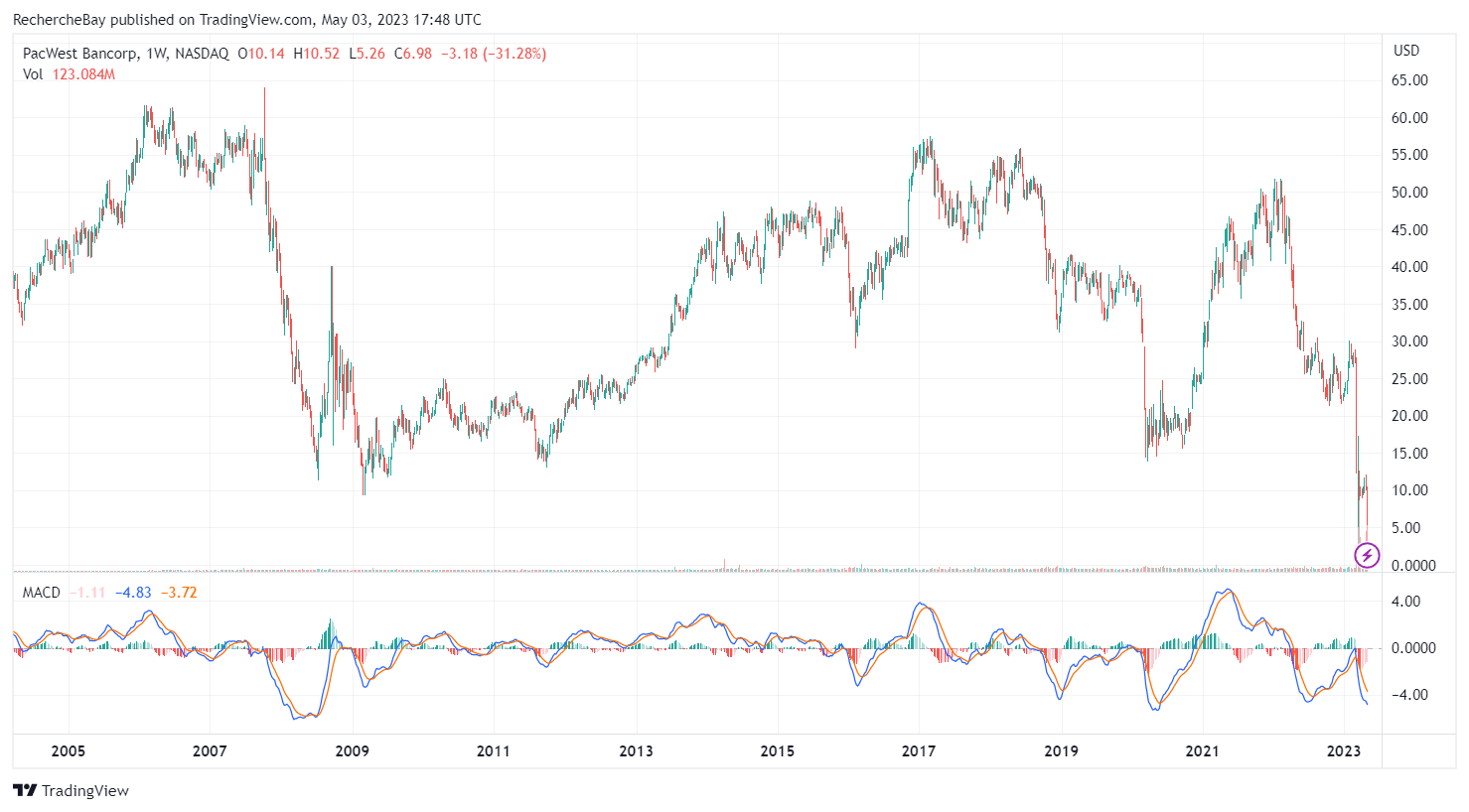
Task: Click the 2009 label on time axis
Action: (352, 751)
